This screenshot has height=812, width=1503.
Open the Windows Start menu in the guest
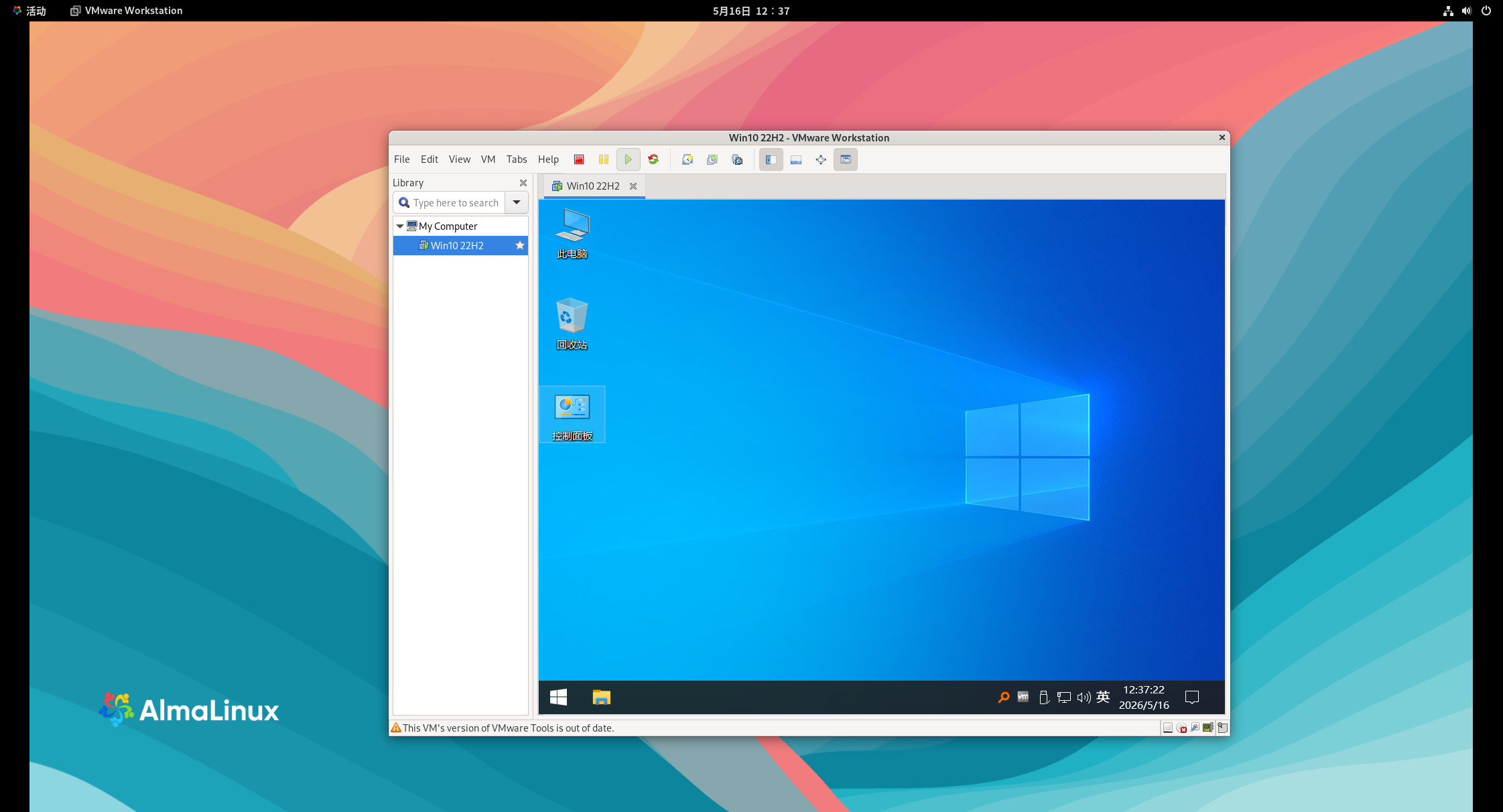click(558, 697)
